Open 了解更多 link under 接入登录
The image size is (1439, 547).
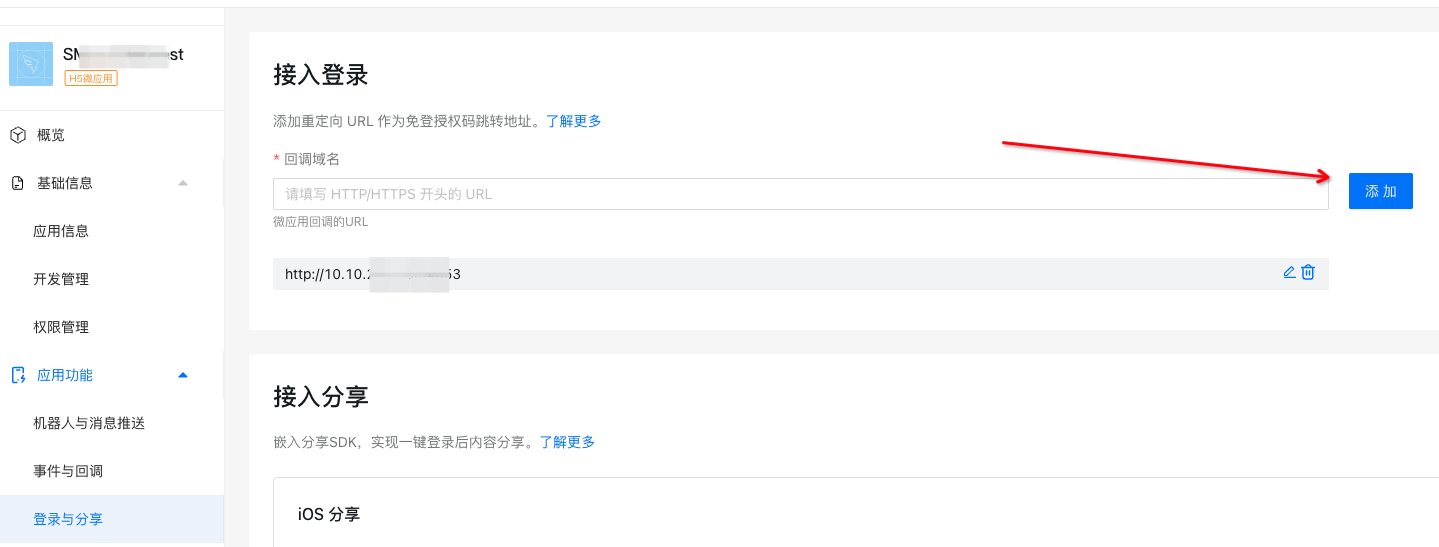[574, 121]
